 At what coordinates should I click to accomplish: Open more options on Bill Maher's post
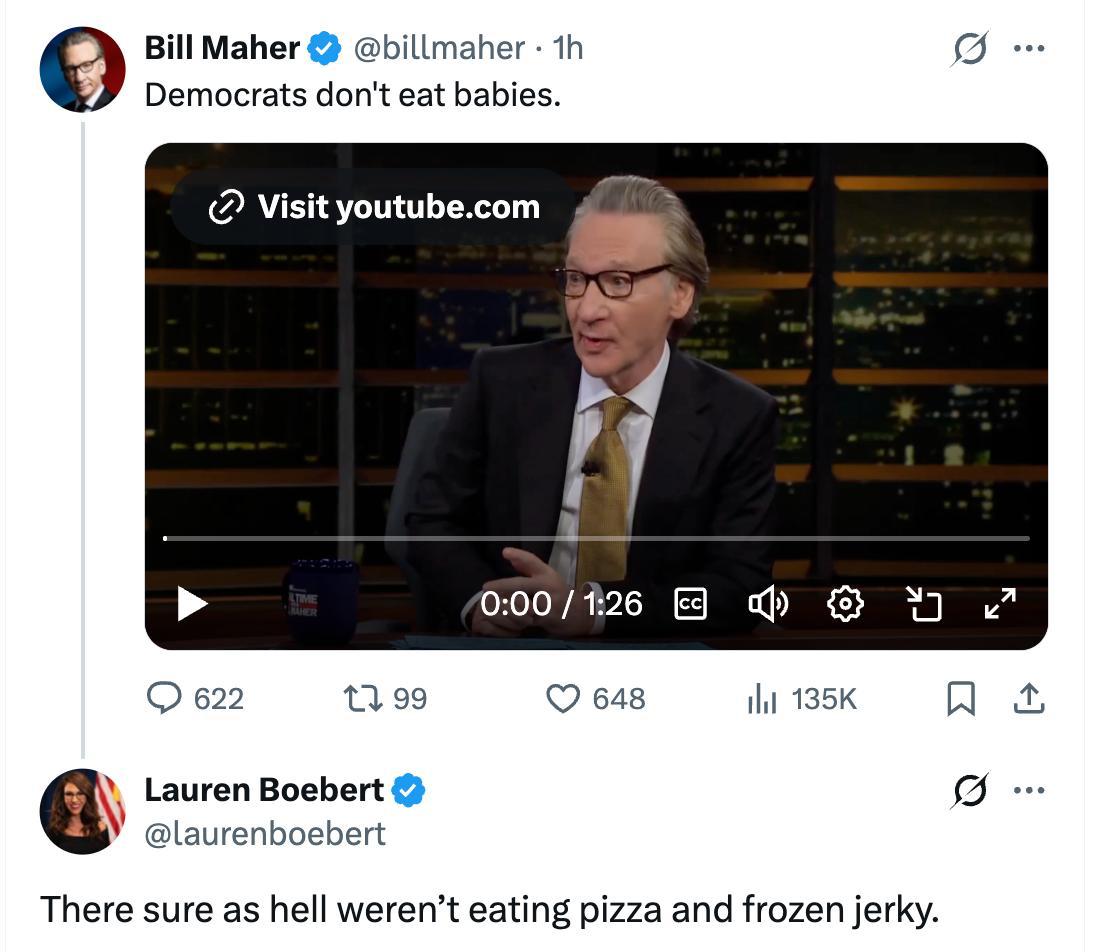(x=1028, y=49)
